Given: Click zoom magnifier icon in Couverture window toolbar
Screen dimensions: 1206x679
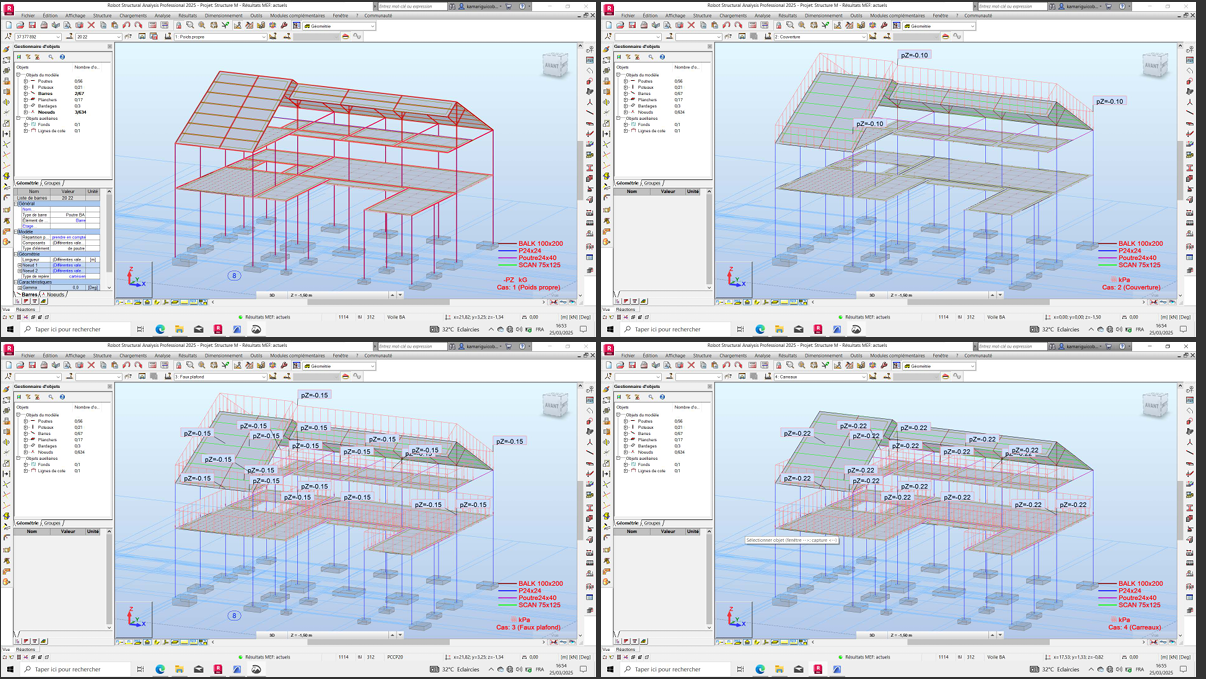Looking at the screenshot, I should [x=790, y=26].
